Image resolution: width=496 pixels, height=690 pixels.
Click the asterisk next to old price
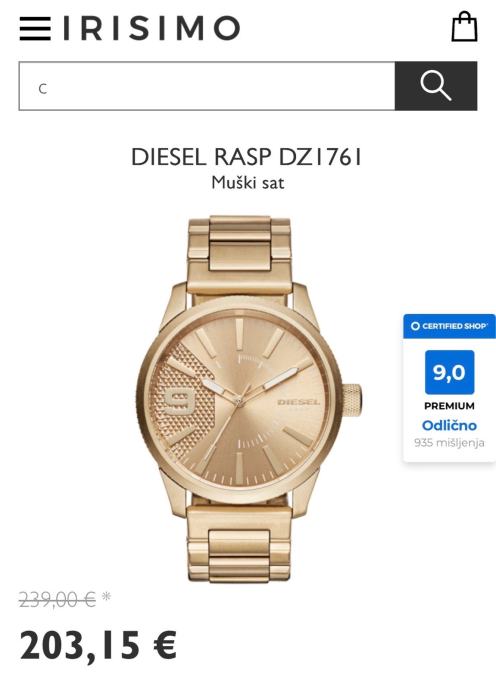pos(106,596)
